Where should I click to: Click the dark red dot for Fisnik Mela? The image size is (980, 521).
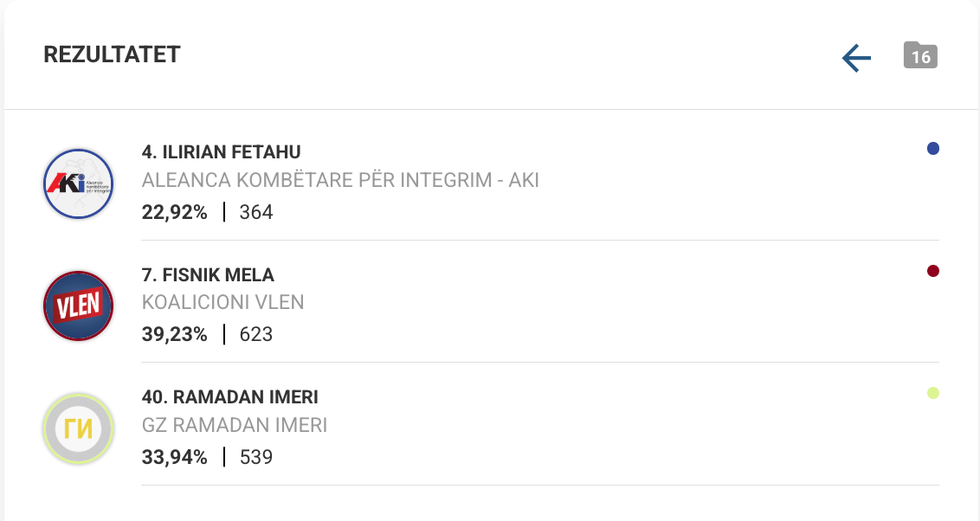[933, 271]
